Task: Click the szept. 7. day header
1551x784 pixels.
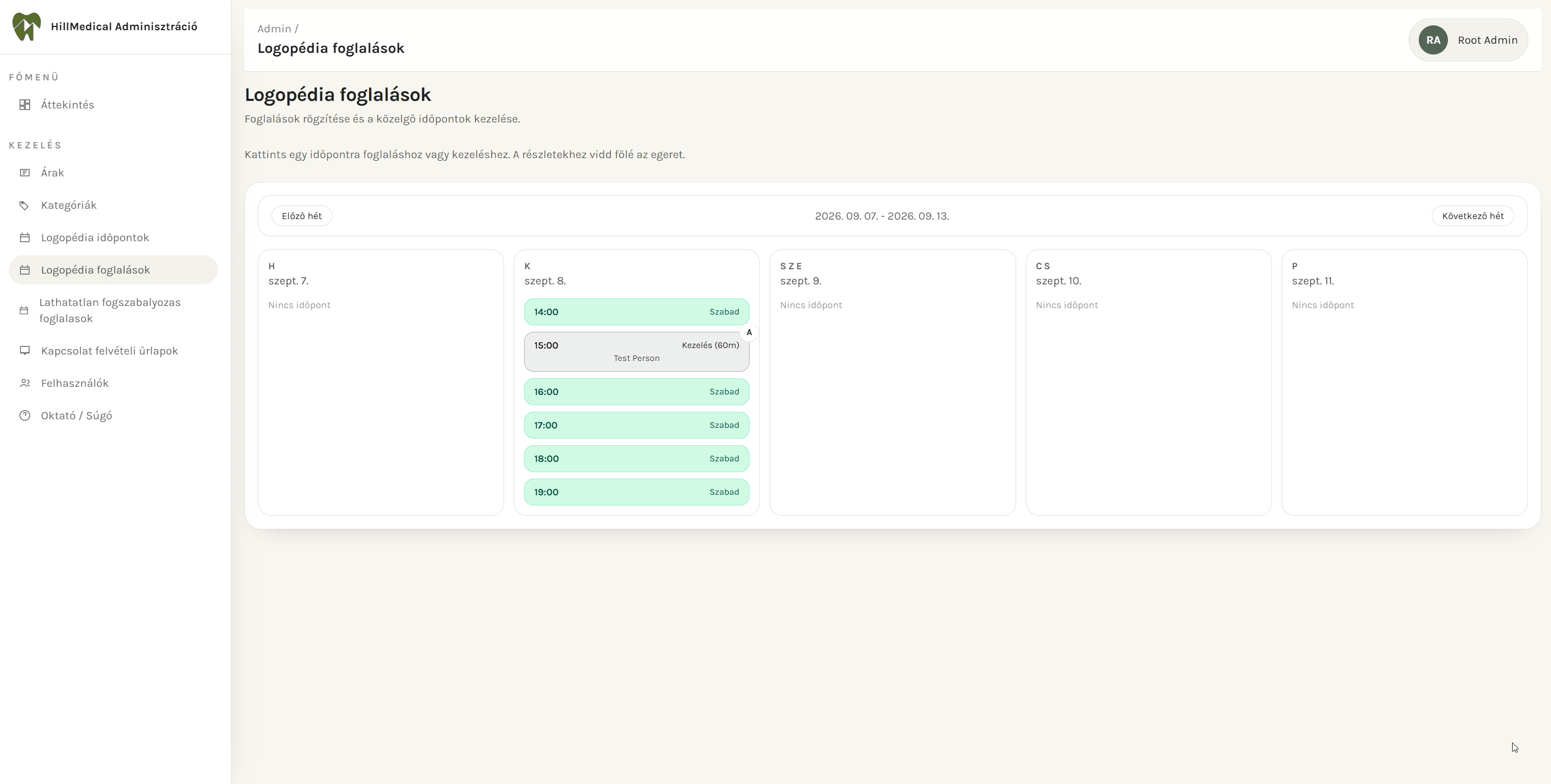Action: click(288, 281)
